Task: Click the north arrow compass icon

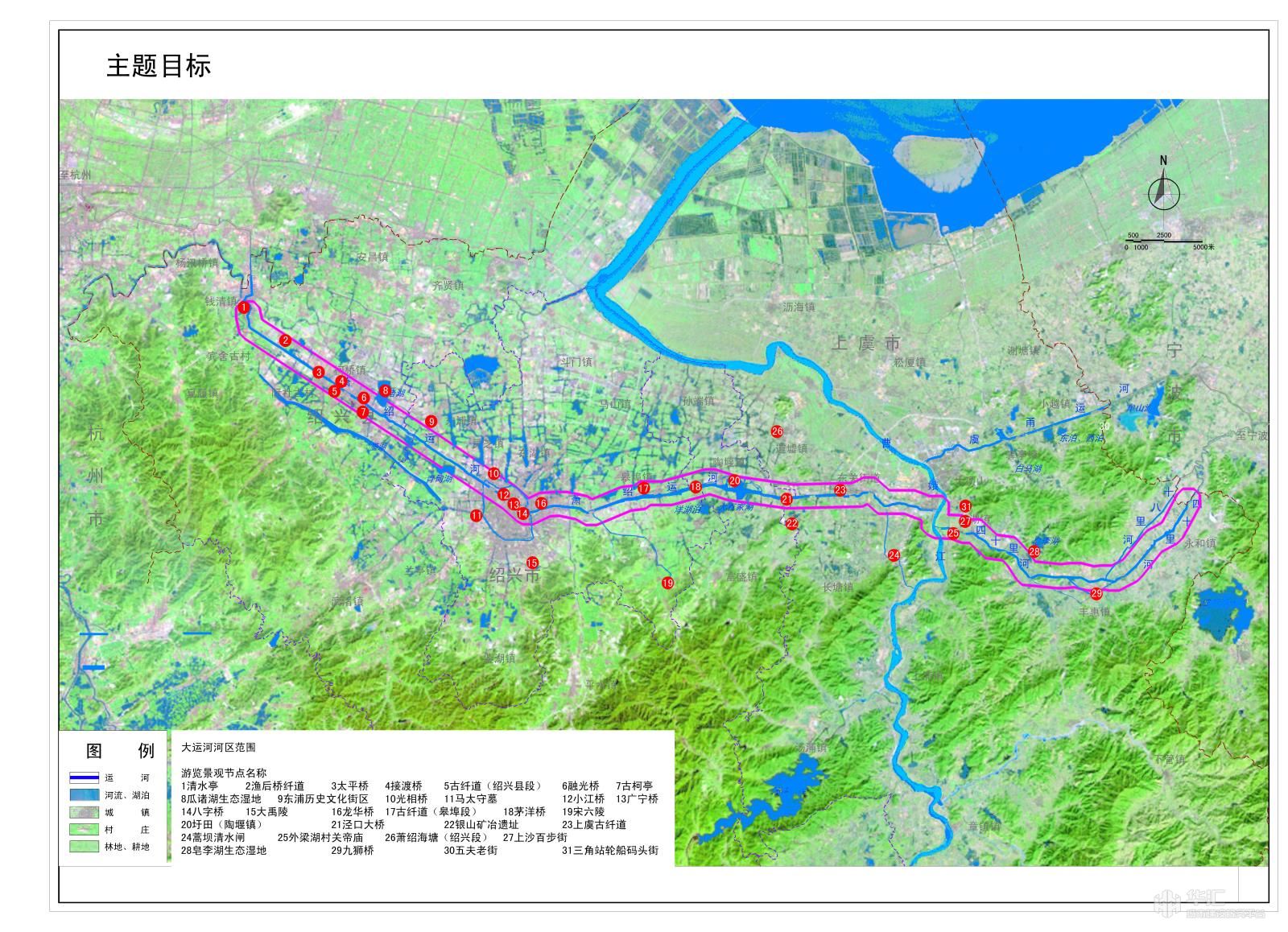Action: click(1163, 190)
